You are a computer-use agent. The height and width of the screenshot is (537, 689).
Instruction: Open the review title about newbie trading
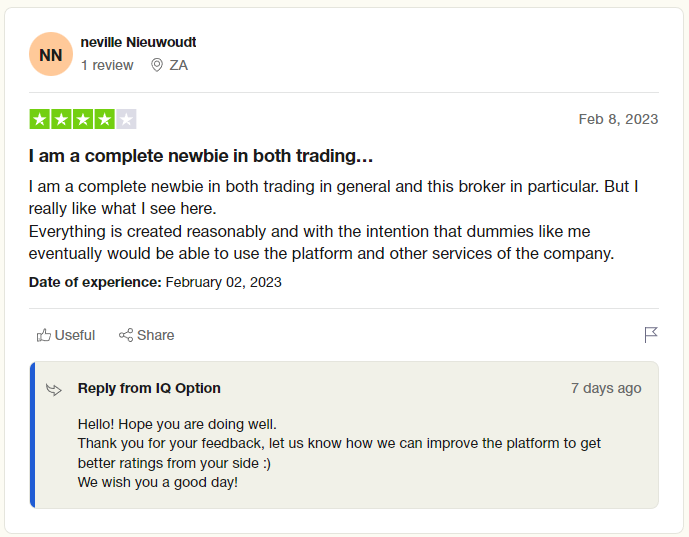coord(201,156)
